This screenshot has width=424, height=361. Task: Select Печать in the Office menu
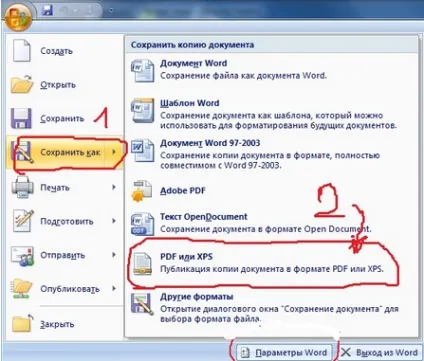(65, 187)
